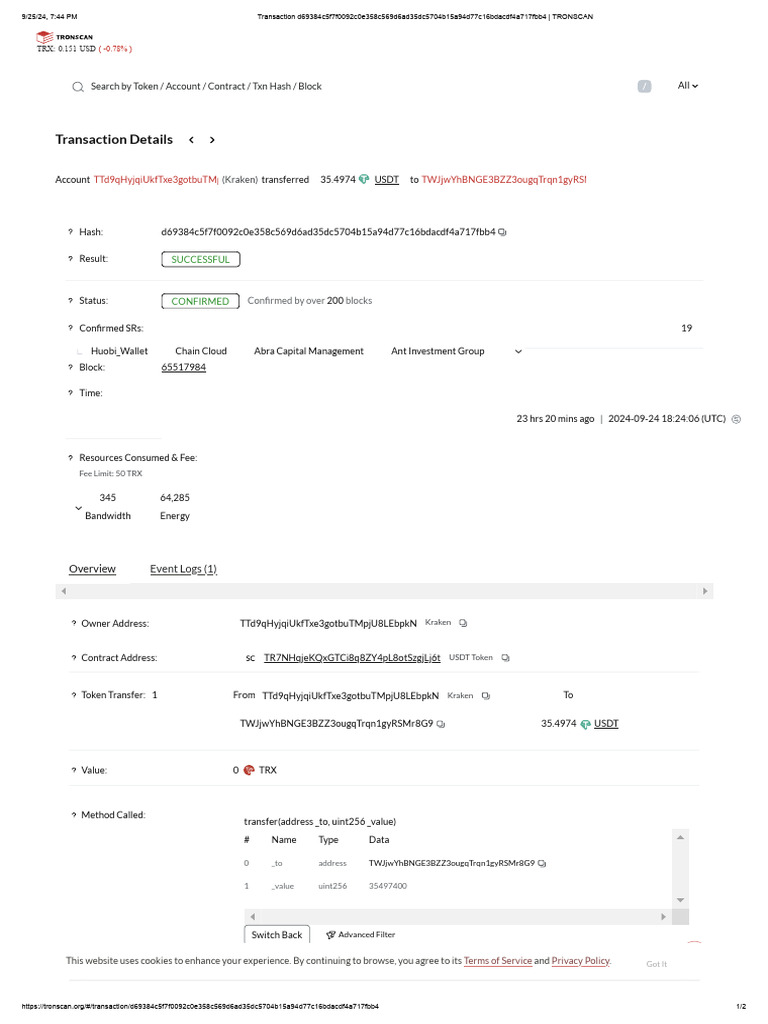Open USDT link in summary line
Screen dimensions: 768x1024
tap(387, 180)
